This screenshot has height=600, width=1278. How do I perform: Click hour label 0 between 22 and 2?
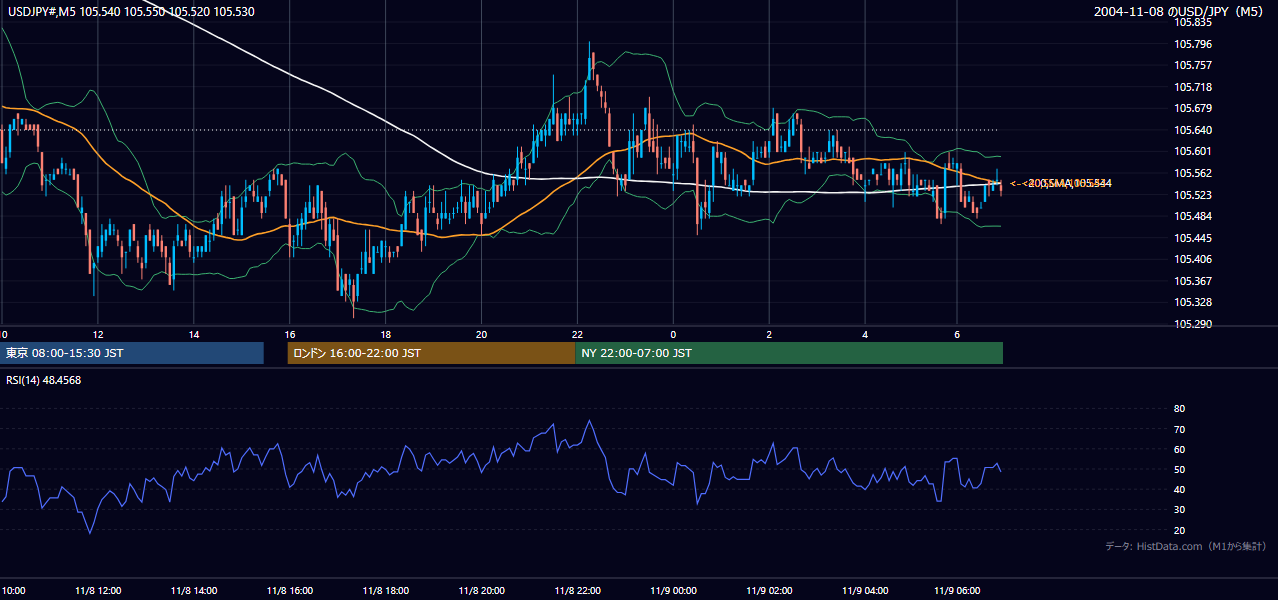point(674,334)
